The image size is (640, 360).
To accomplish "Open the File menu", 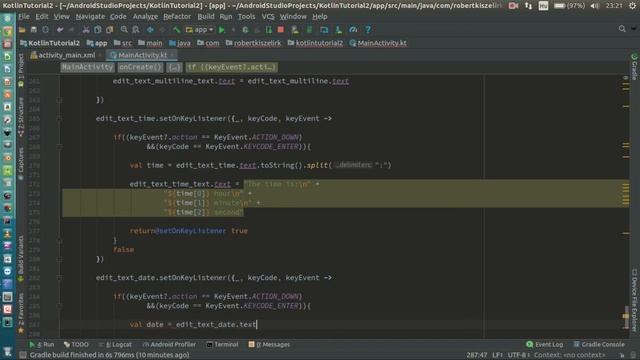I will point(24,17).
